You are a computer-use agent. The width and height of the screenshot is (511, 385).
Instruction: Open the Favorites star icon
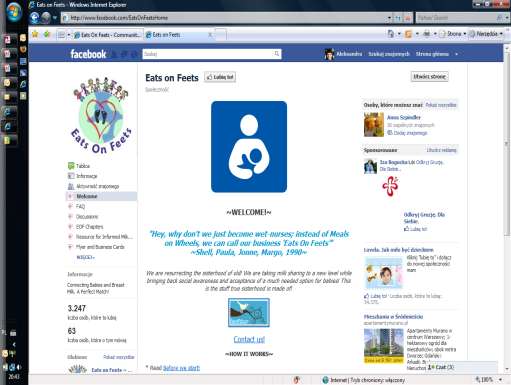pos(35,34)
